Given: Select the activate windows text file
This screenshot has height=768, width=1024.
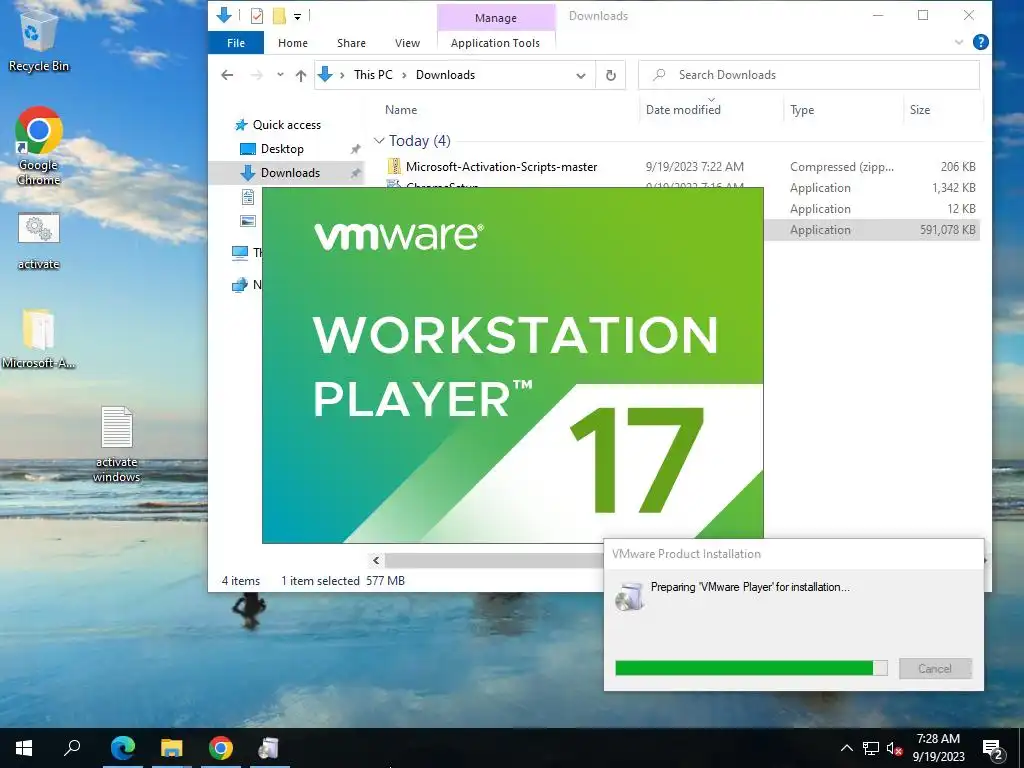Looking at the screenshot, I should point(116,444).
